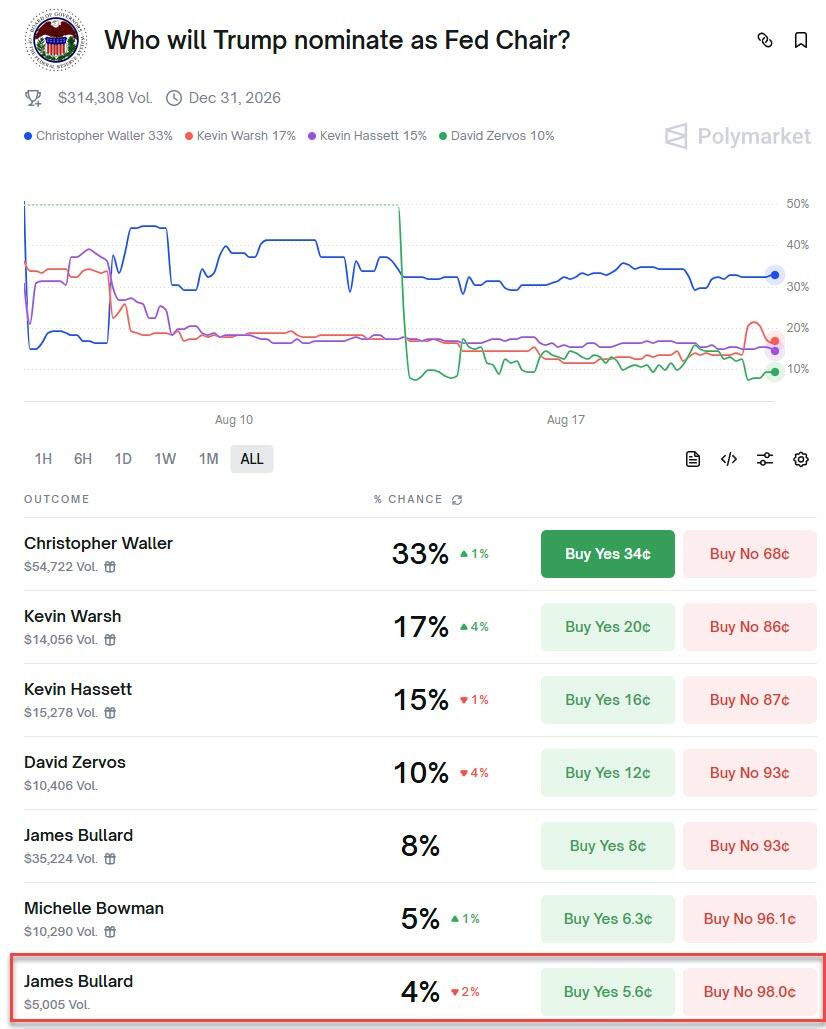Buy Yes 16¢ for Kevin Hassett
Screen dimensions: 826x1029
tap(607, 700)
